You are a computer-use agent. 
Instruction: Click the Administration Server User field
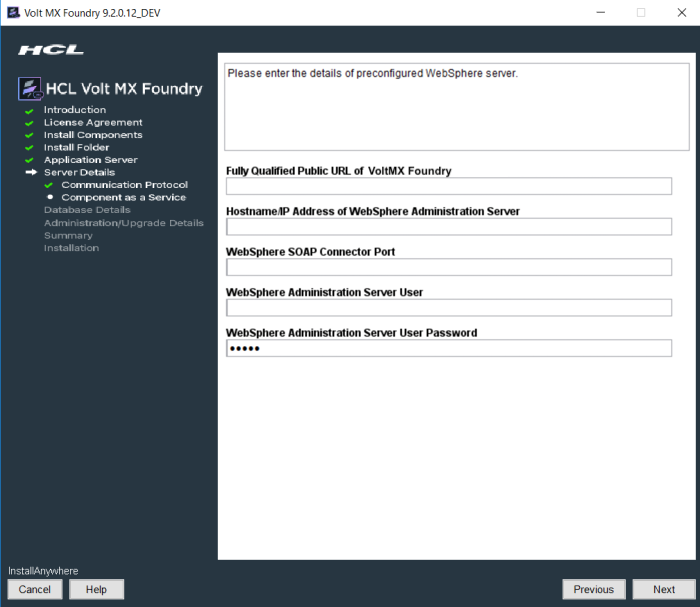tap(449, 308)
